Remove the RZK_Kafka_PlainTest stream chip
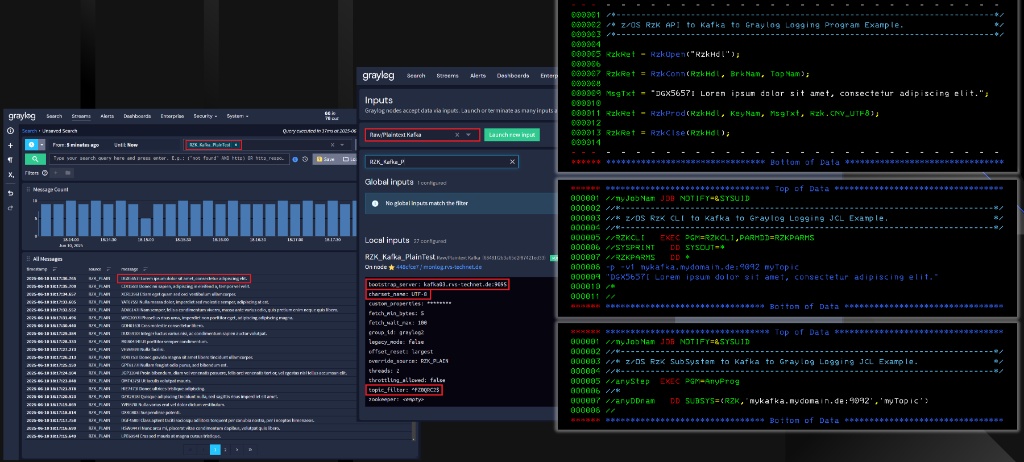 point(236,145)
